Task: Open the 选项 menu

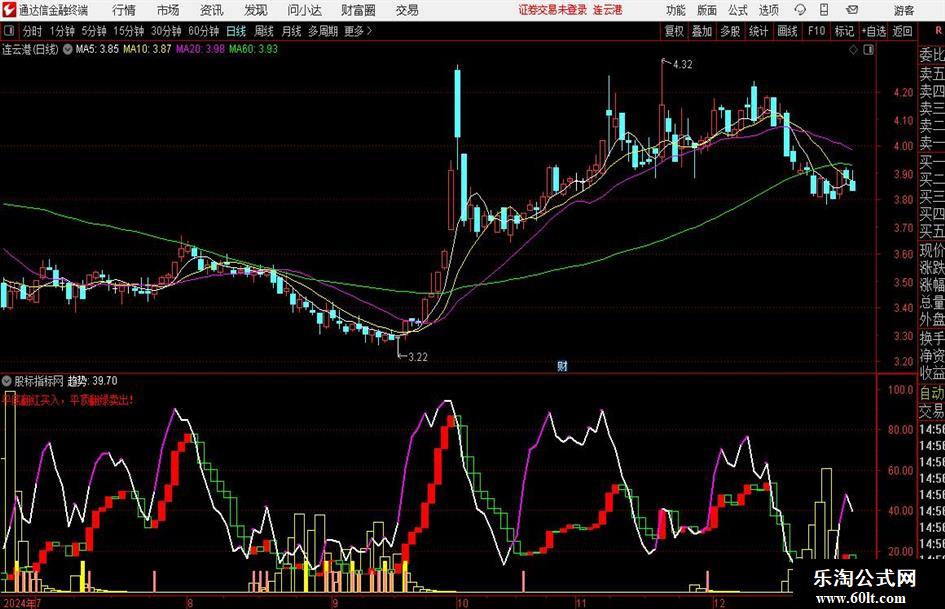Action: pos(768,10)
